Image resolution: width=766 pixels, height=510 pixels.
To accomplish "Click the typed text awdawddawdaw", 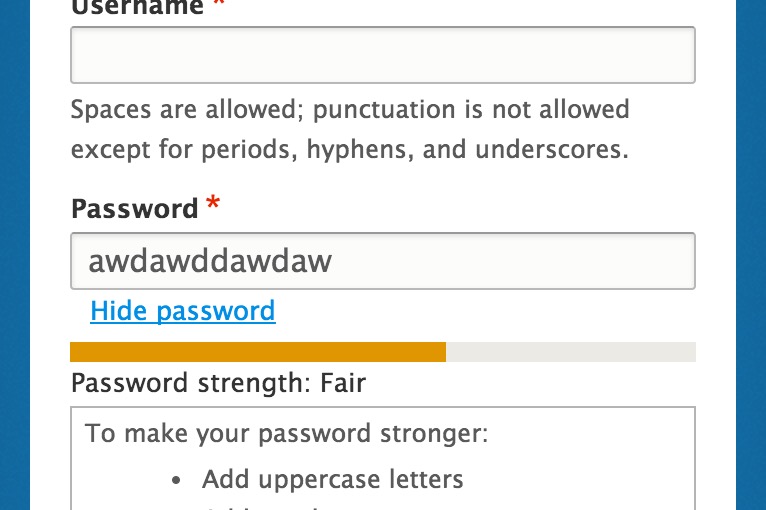I will point(210,261).
